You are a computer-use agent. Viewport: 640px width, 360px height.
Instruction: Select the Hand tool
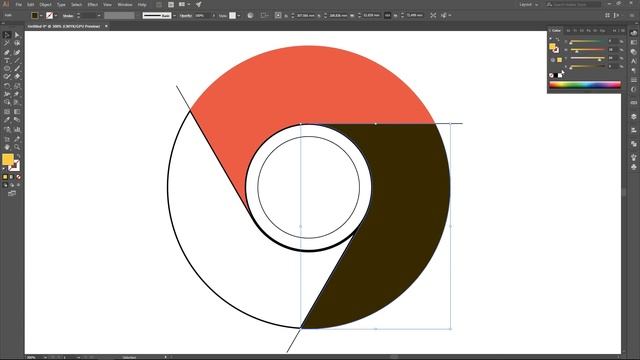coord(7,147)
